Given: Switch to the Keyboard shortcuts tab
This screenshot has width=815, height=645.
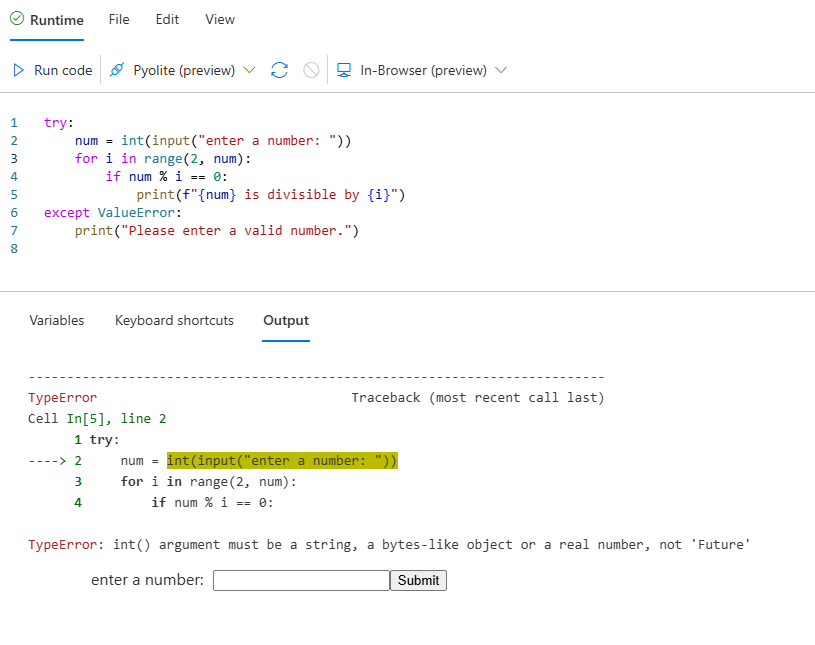Looking at the screenshot, I should 174,320.
